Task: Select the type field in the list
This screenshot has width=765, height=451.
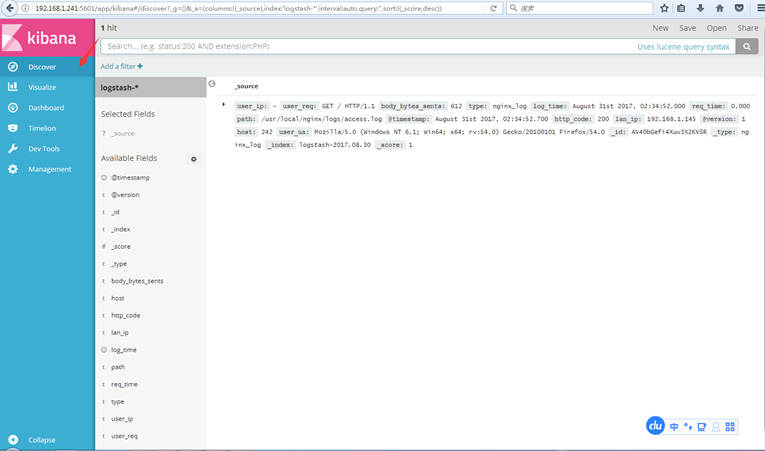Action: (118, 402)
